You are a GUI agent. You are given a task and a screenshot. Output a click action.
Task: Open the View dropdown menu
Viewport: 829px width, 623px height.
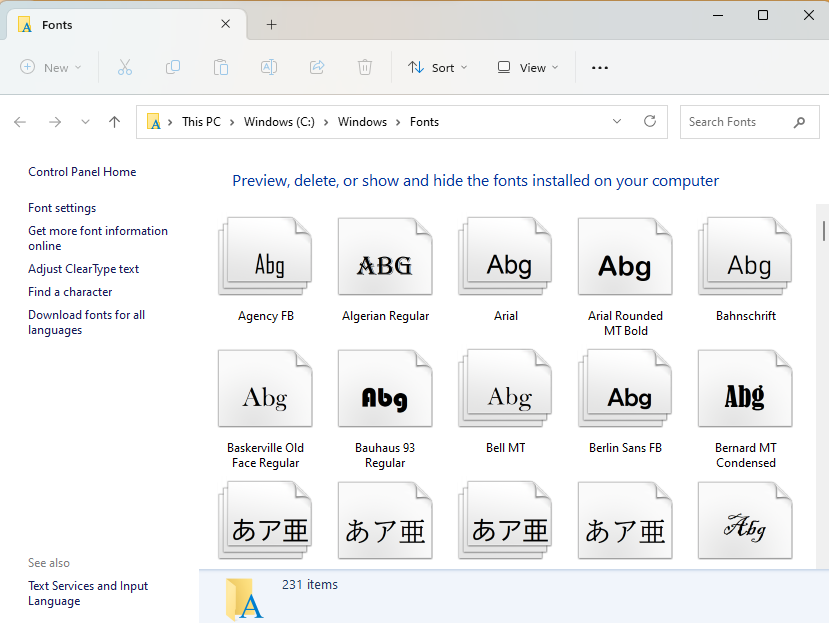click(528, 67)
